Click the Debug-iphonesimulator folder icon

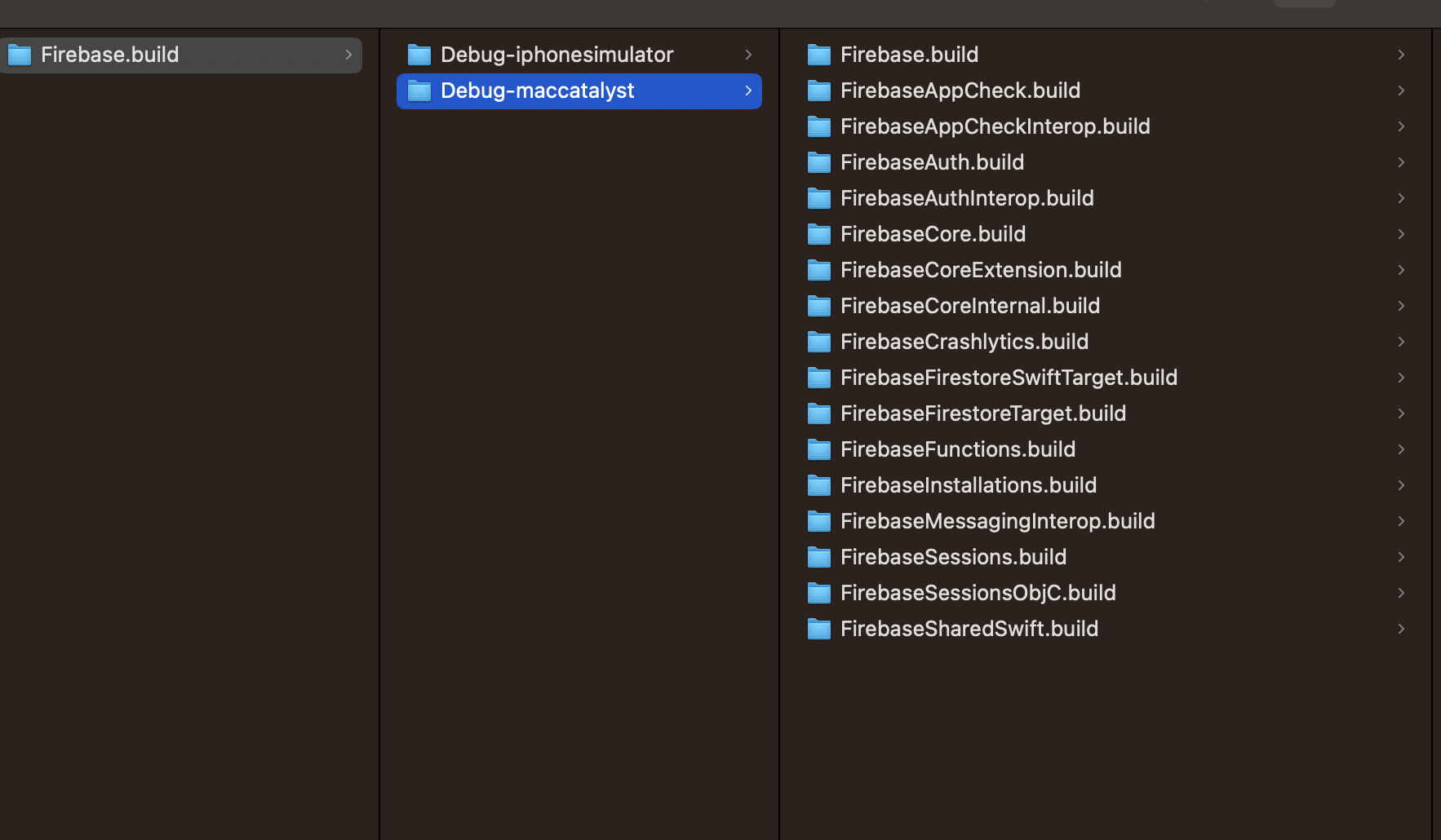(x=419, y=55)
